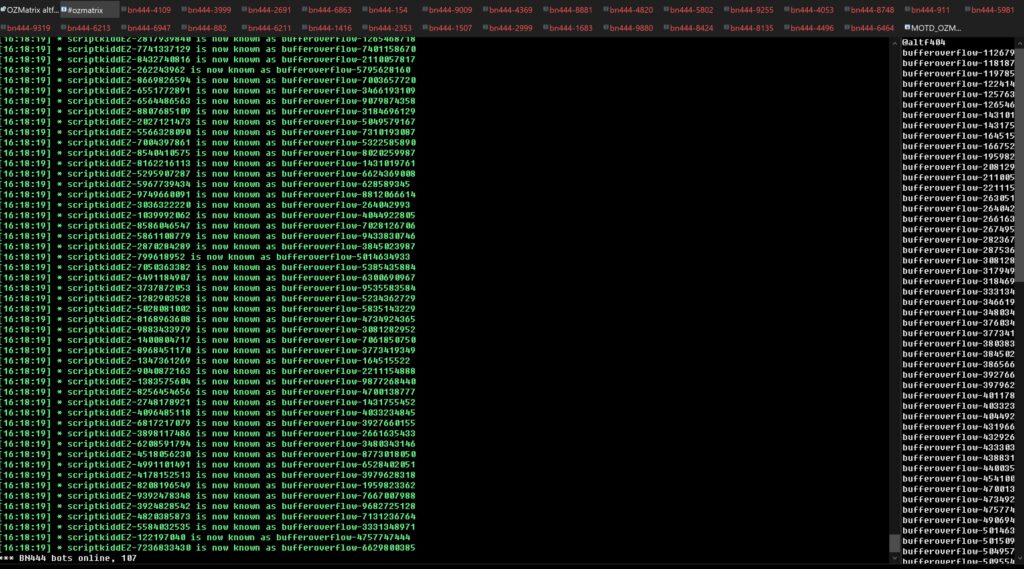Select nick bufferoverflow-401178 in user list
Viewport: 1024px width, 569px height.
[958, 396]
